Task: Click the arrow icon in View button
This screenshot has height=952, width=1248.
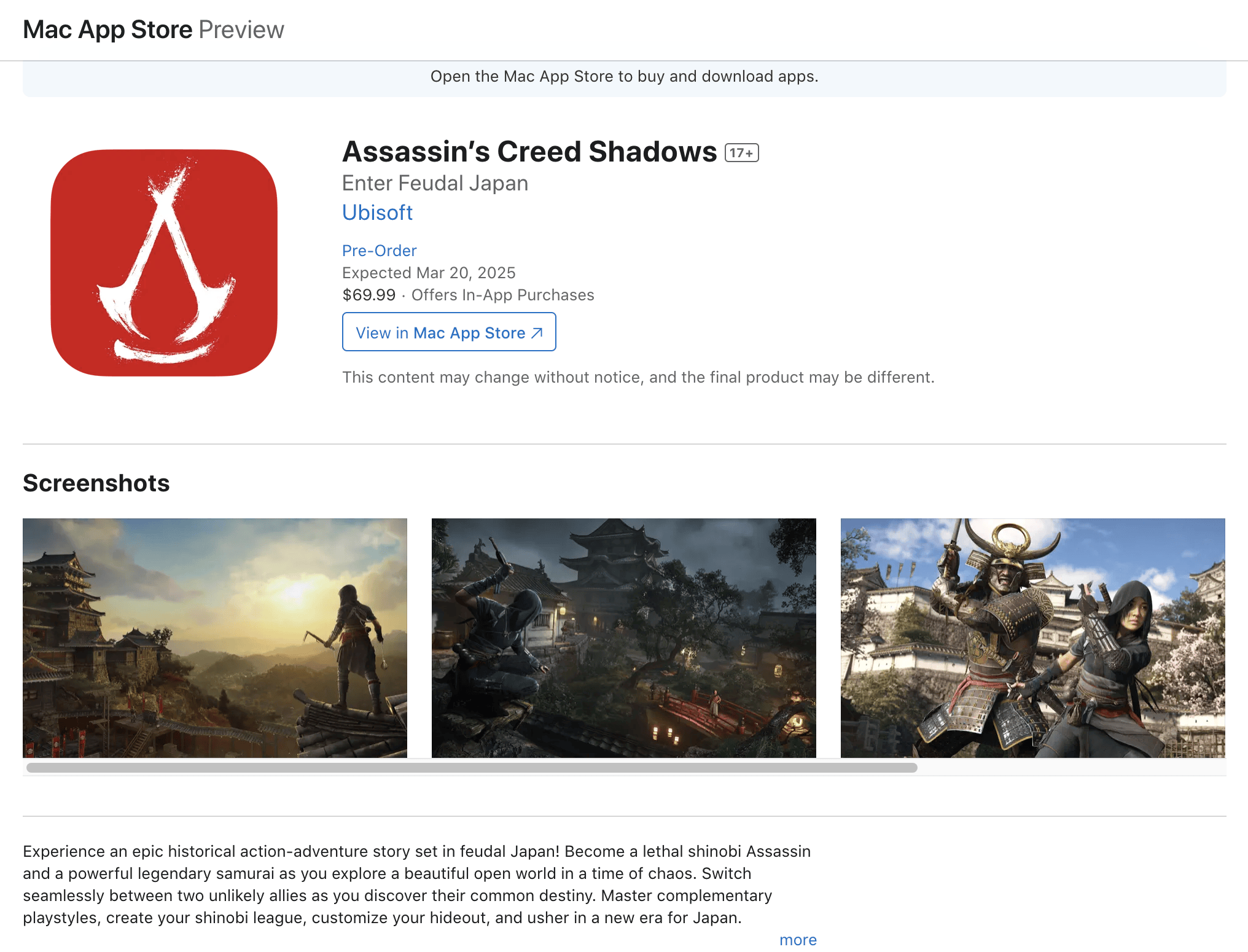Action: (537, 333)
